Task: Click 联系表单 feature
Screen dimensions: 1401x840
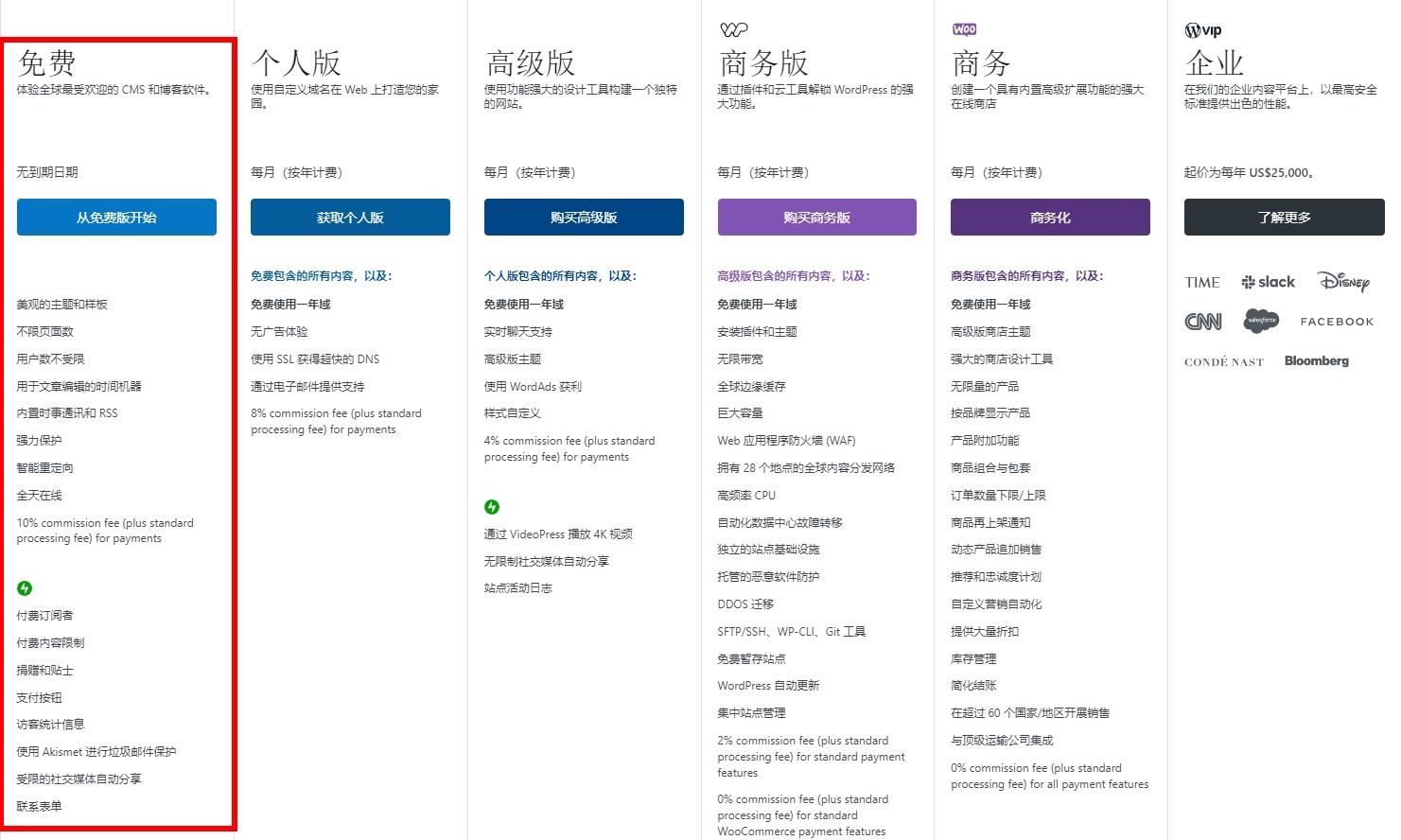Action: point(40,807)
